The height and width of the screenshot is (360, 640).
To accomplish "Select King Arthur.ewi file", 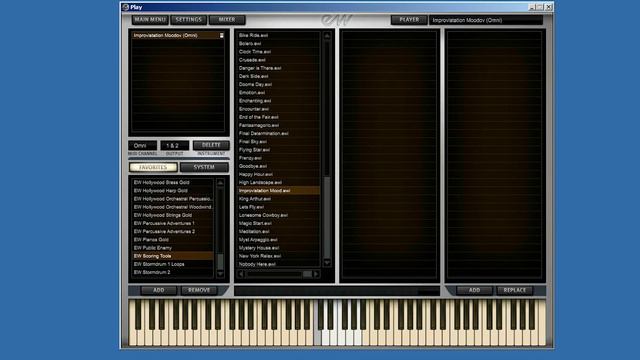I will tap(279, 199).
